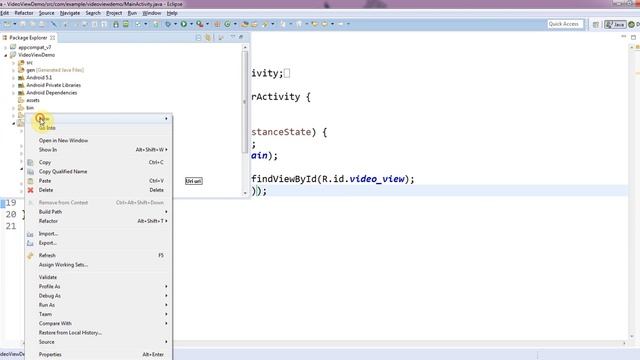
Task: Expand the appcompat_v7 project node
Action: (5, 47)
